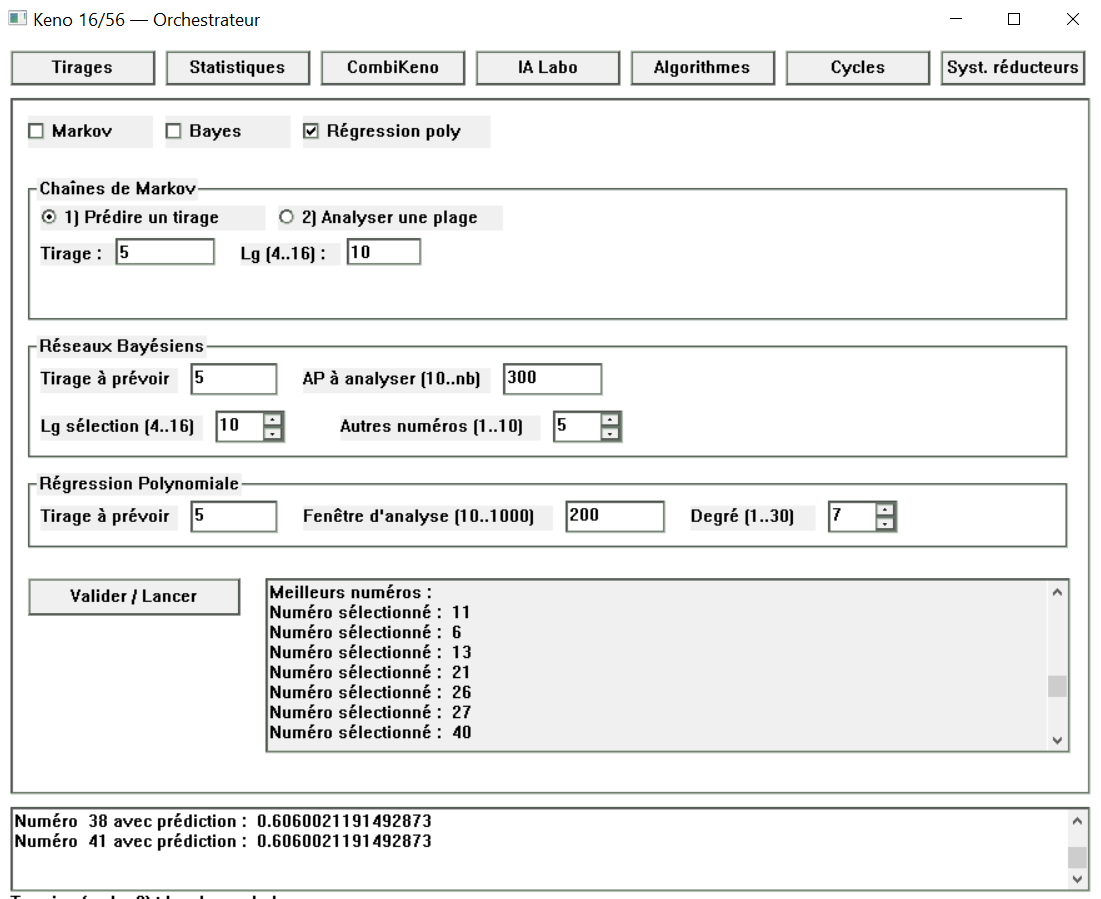Decrease Autres numéros with the down arrow
This screenshot has height=899, width=1101.
click(x=611, y=433)
